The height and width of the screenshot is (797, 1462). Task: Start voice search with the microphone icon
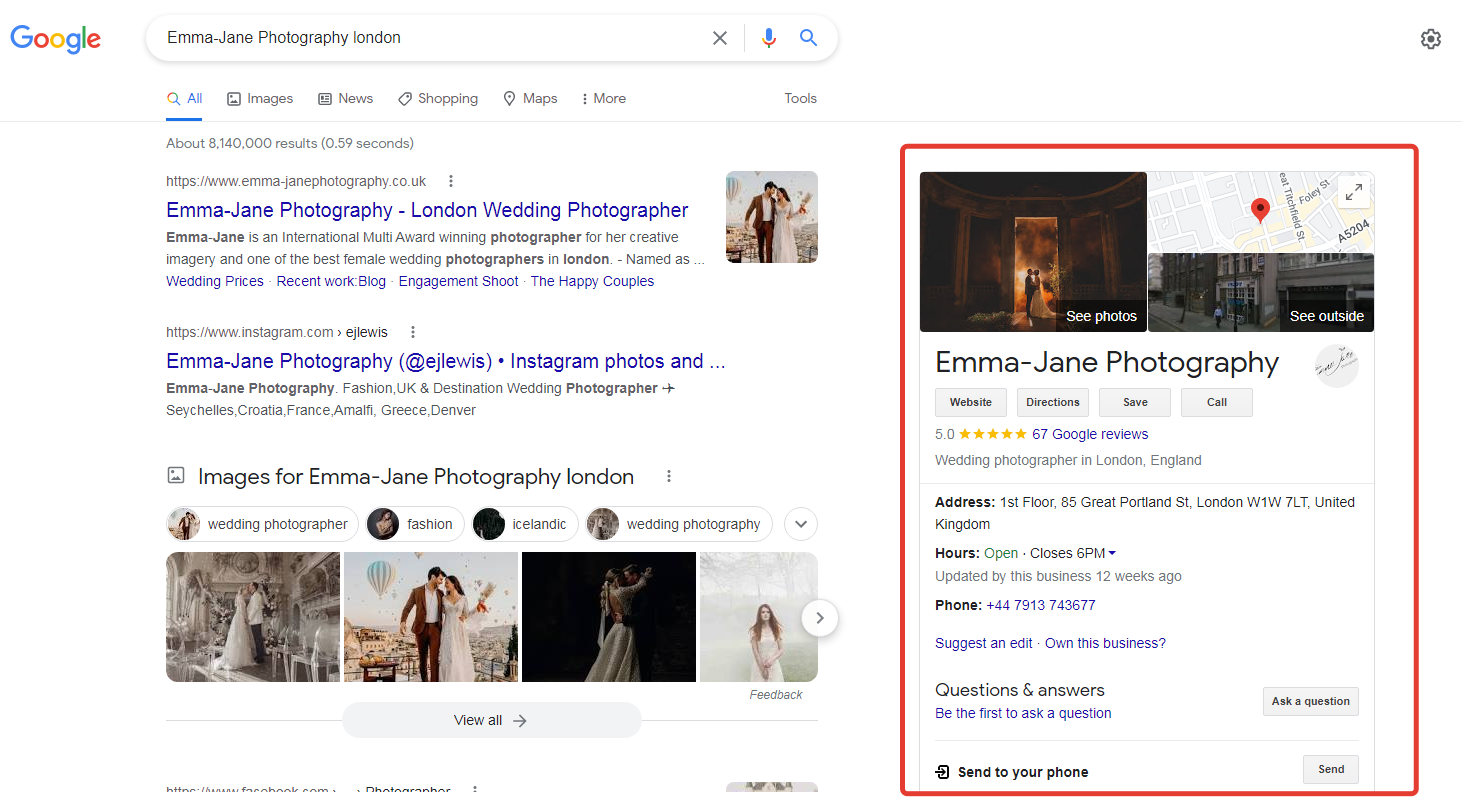coord(768,38)
